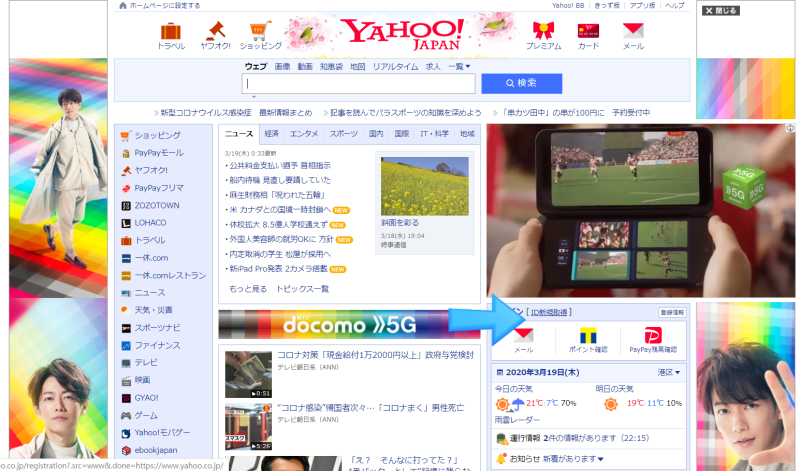Close the ad with 閉じる button
The width and height of the screenshot is (800, 471).
[x=720, y=10]
